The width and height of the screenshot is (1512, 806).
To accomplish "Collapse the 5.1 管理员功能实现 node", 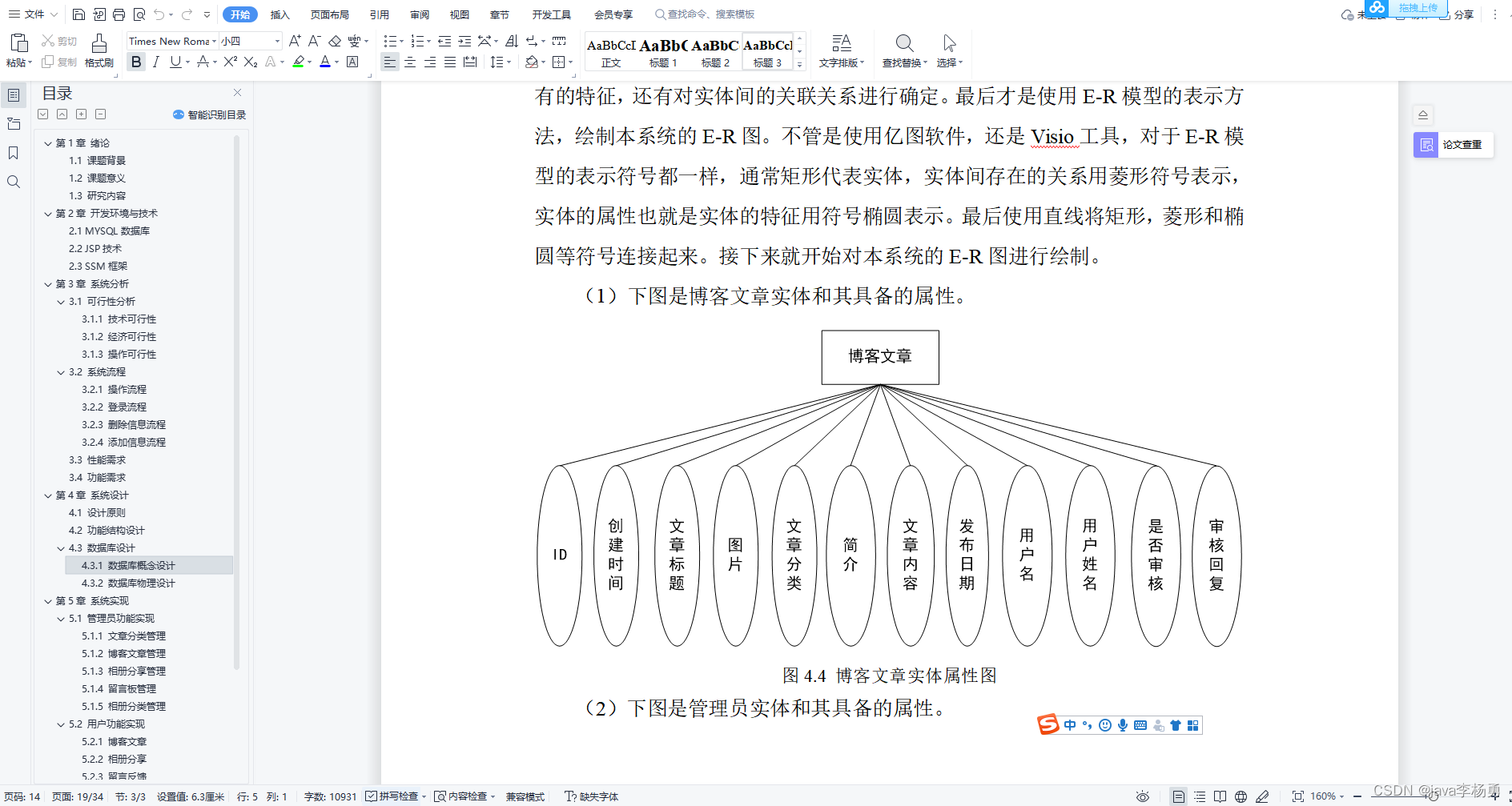I will 61,619.
